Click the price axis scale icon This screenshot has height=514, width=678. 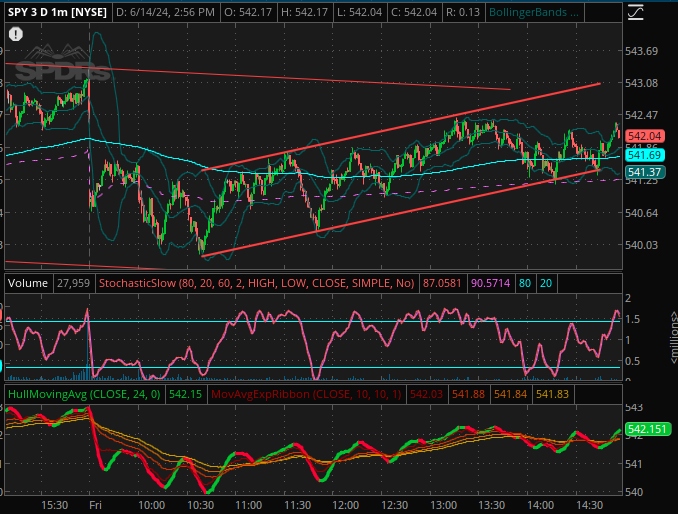[636, 13]
